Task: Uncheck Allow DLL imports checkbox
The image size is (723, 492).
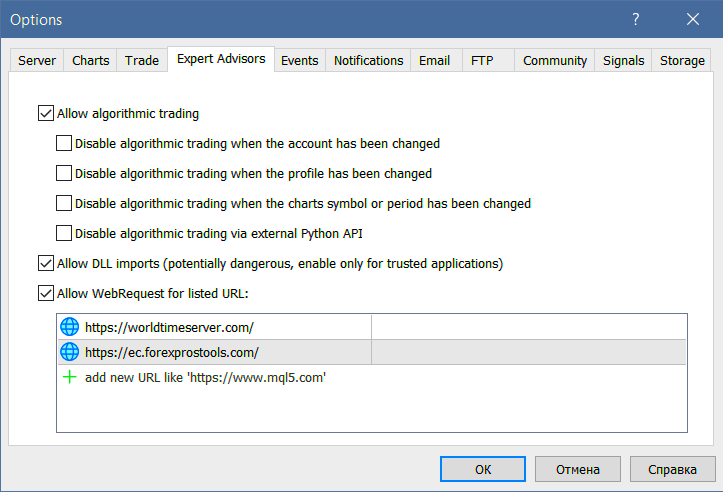Action: pos(45,264)
